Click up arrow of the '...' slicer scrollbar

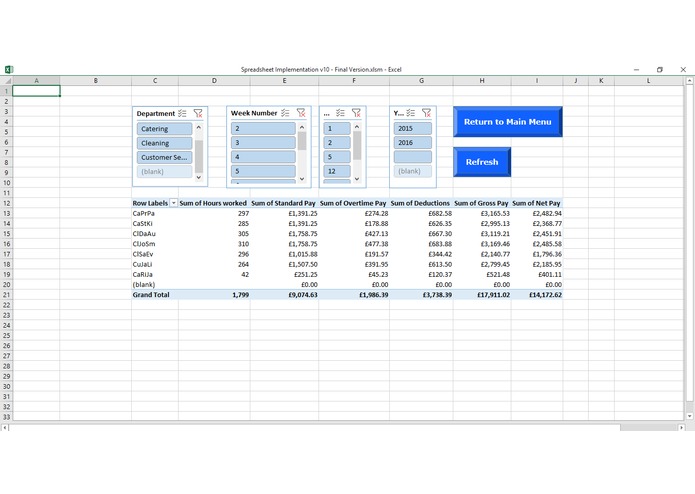pos(357,127)
